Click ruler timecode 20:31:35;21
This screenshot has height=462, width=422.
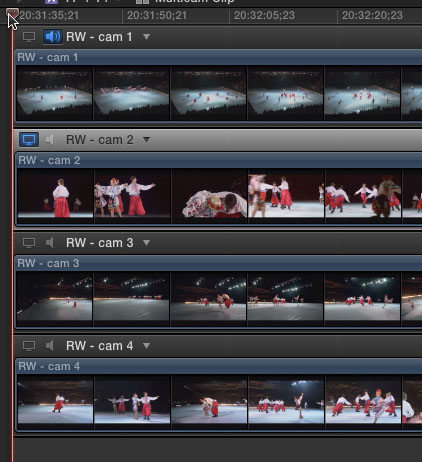pos(49,15)
